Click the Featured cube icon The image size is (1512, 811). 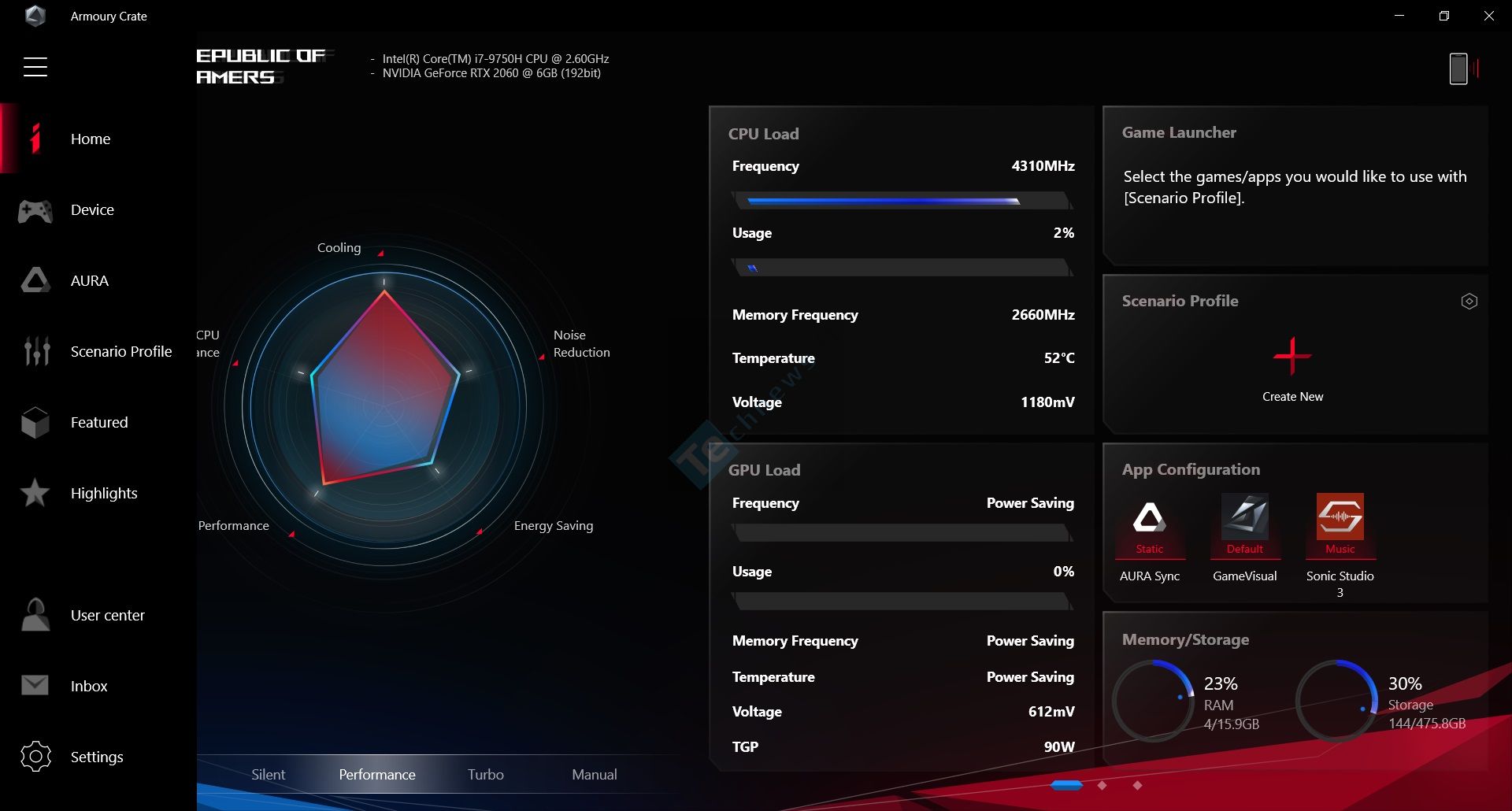(x=35, y=422)
